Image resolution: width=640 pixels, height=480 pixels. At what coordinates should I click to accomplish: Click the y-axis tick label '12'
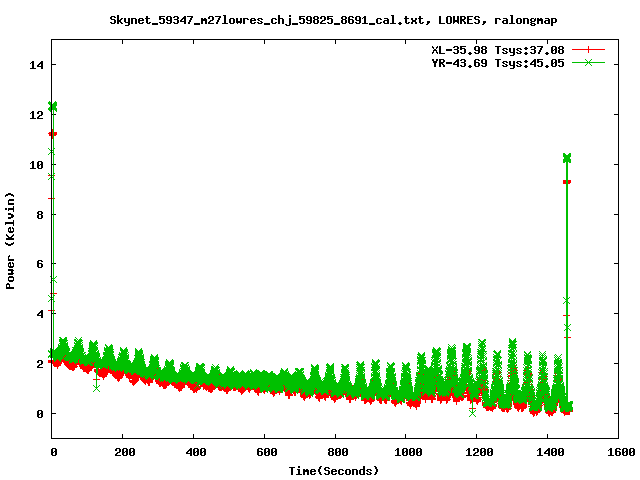36,115
